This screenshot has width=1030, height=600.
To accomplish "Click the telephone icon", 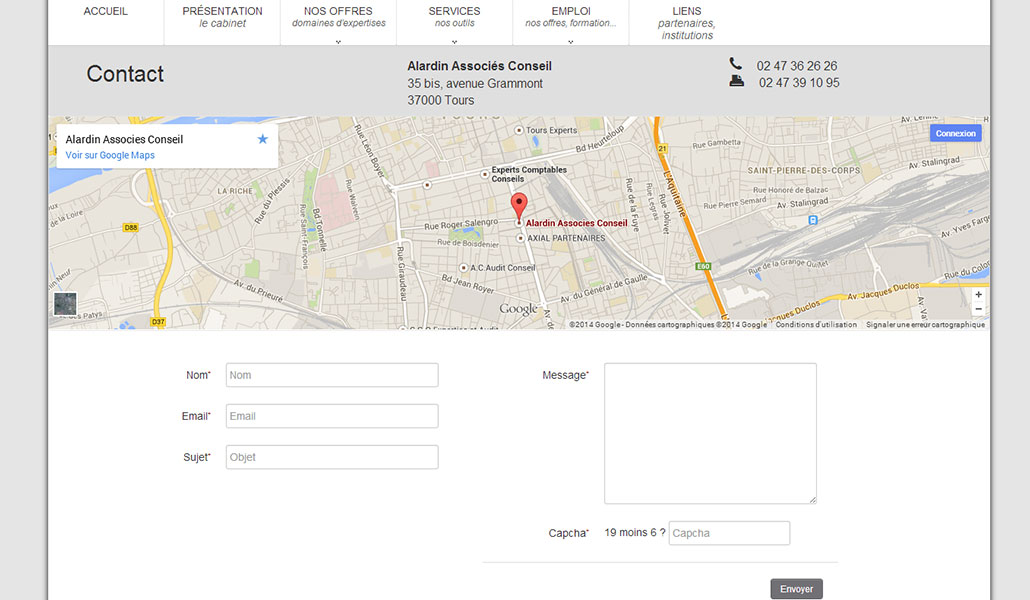I will [x=736, y=64].
